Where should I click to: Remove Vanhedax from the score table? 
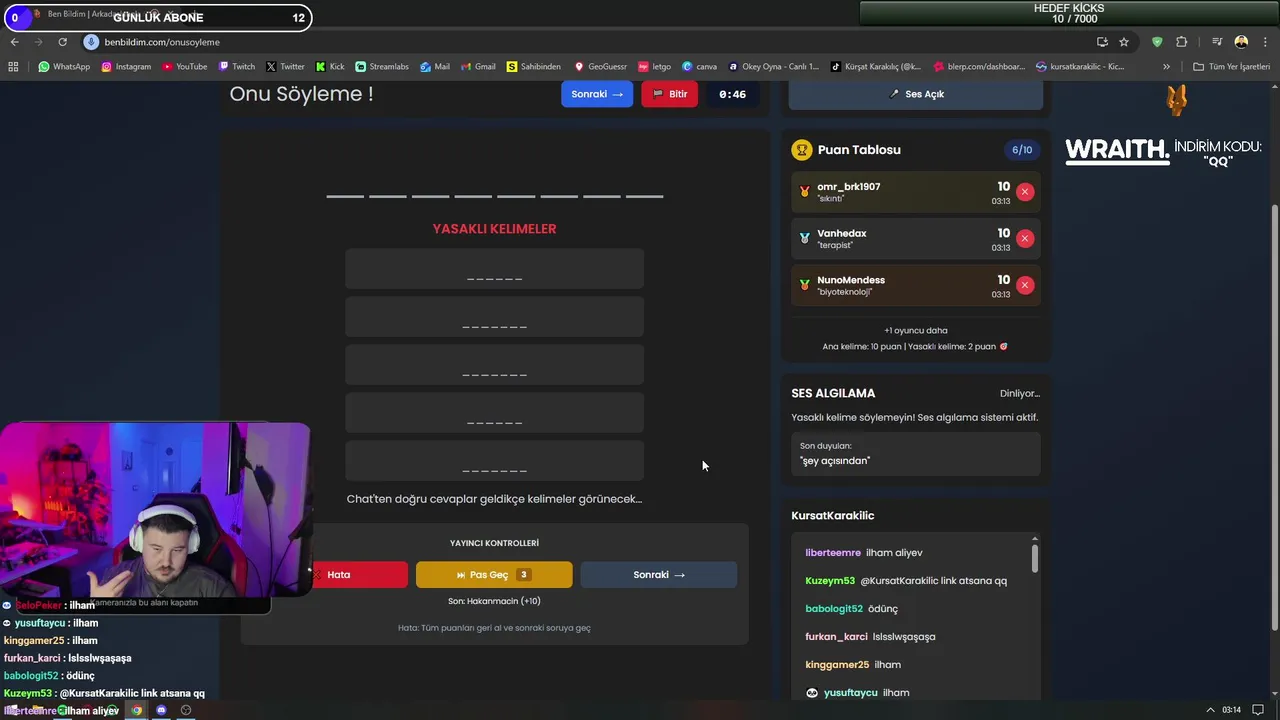pyautogui.click(x=1025, y=238)
